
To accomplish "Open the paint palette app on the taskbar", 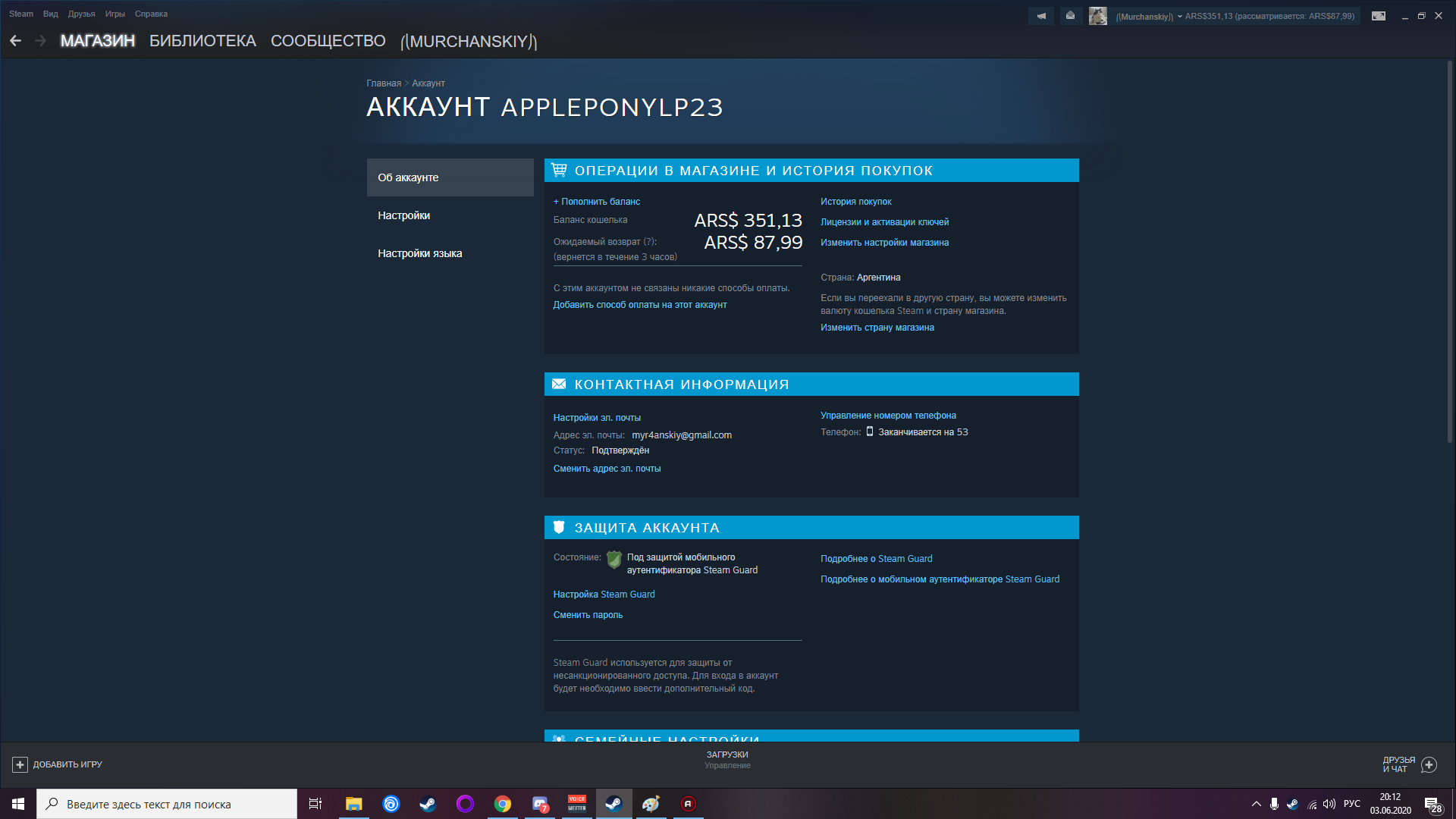I will click(651, 804).
